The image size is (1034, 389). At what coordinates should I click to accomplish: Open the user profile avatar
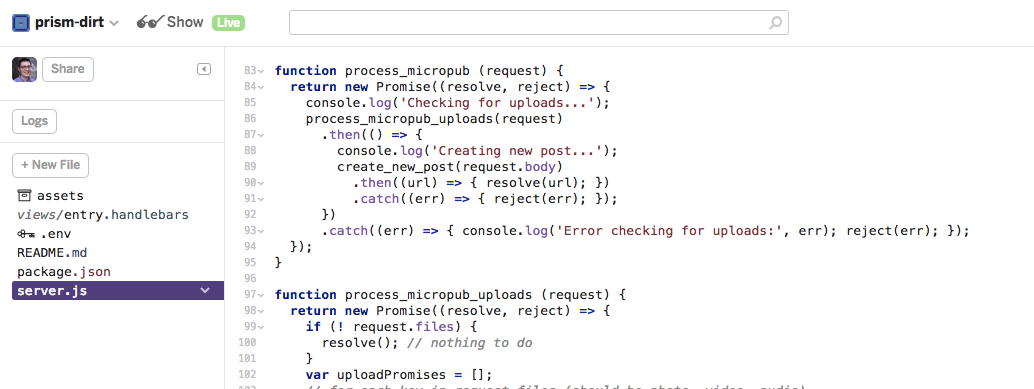pyautogui.click(x=24, y=69)
